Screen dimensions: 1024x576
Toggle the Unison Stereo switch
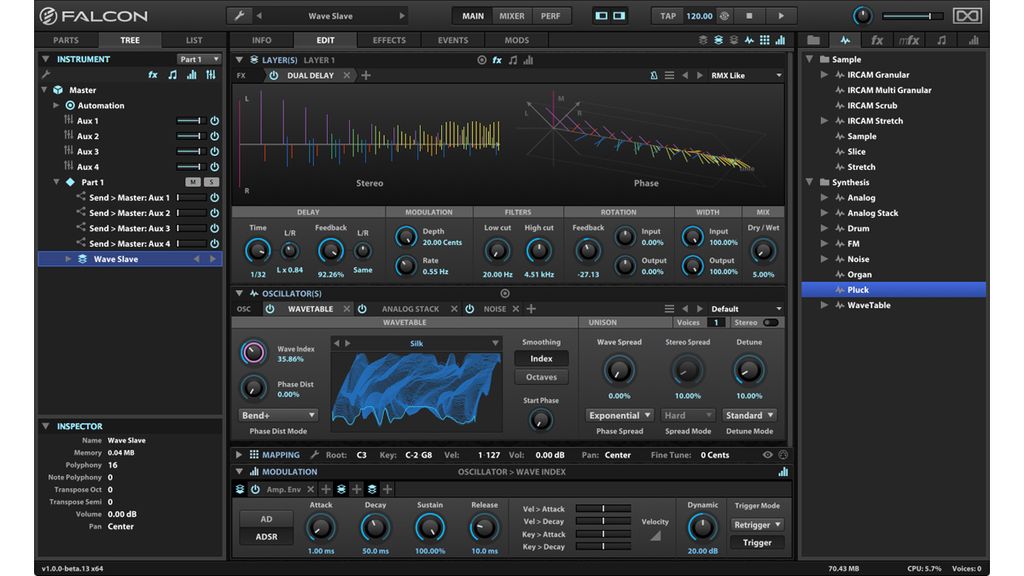771,323
